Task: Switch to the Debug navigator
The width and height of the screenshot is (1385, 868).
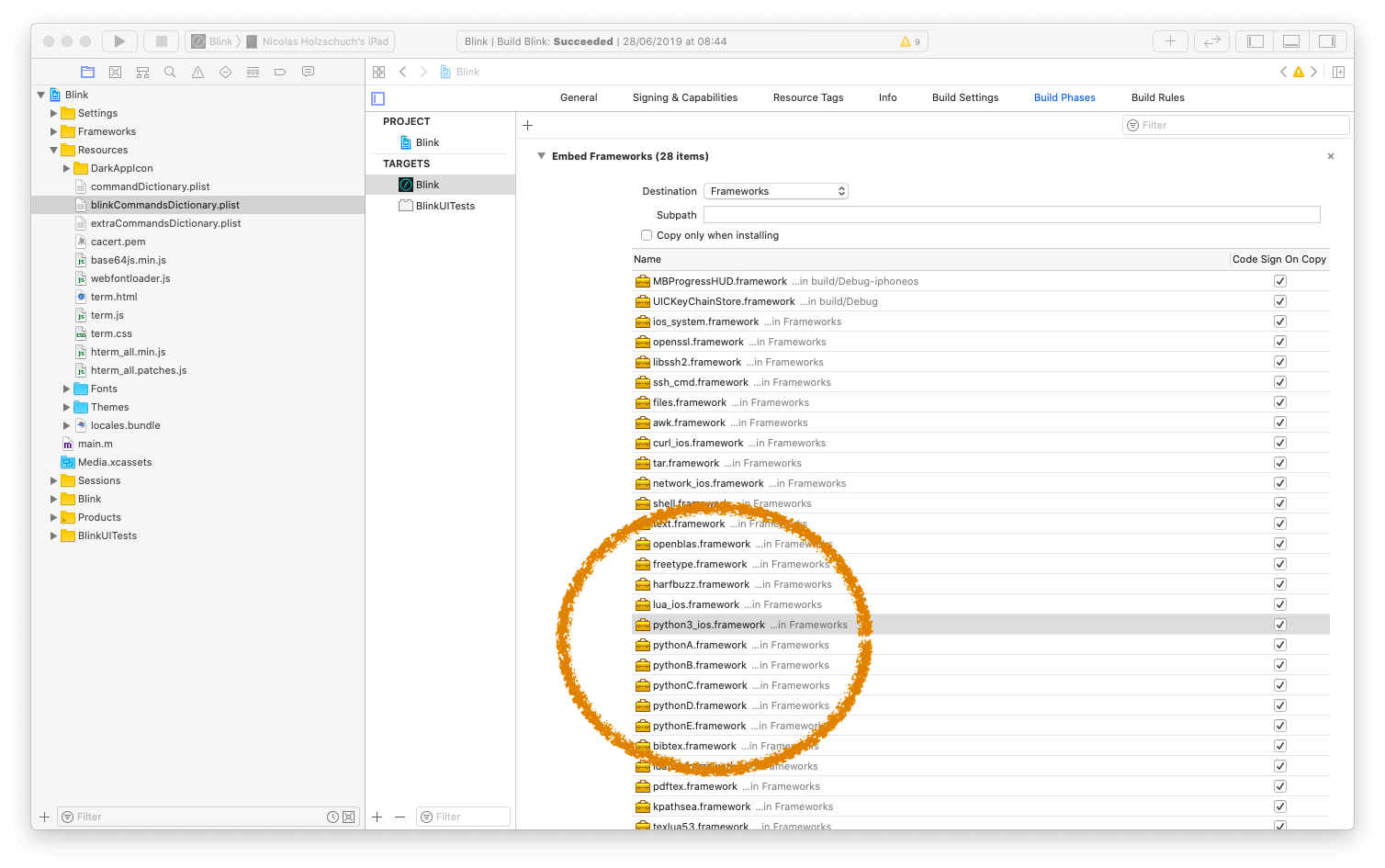Action: coord(253,72)
